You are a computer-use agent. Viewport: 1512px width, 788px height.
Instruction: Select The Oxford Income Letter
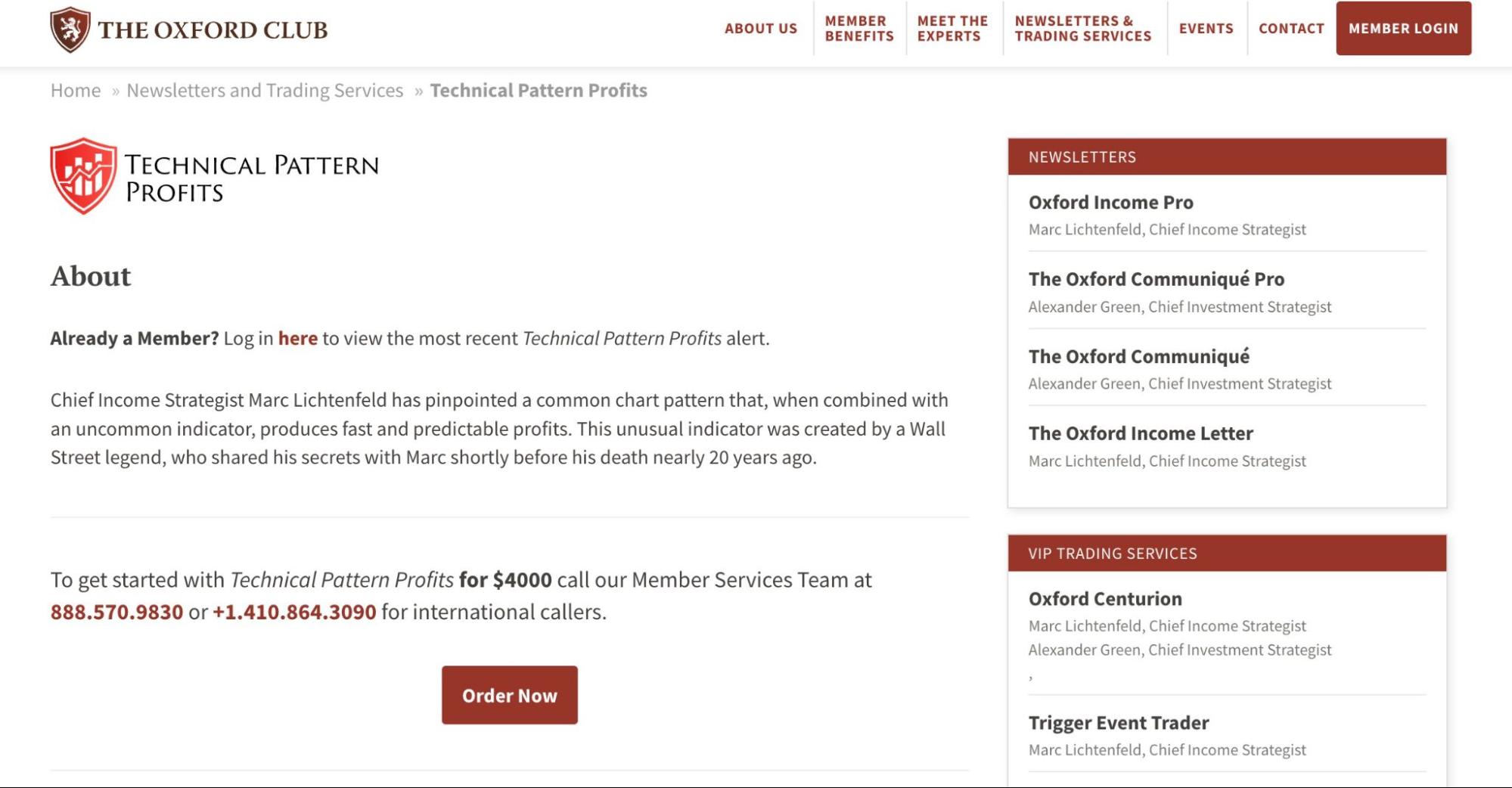1141,433
